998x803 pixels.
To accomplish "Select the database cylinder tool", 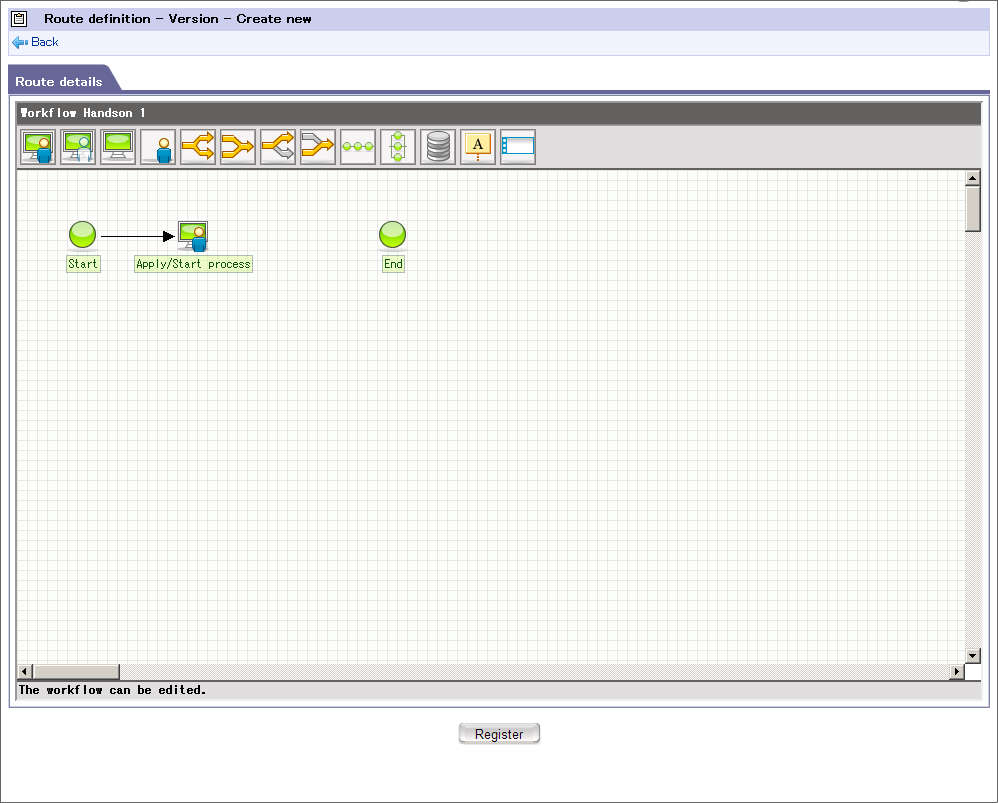I will pos(438,147).
